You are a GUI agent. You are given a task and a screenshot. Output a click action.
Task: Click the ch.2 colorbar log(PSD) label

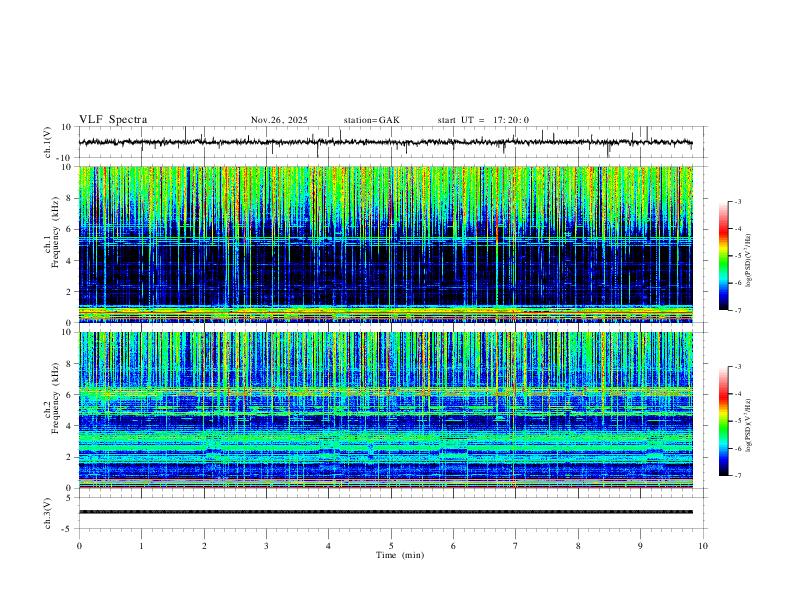tap(748, 425)
